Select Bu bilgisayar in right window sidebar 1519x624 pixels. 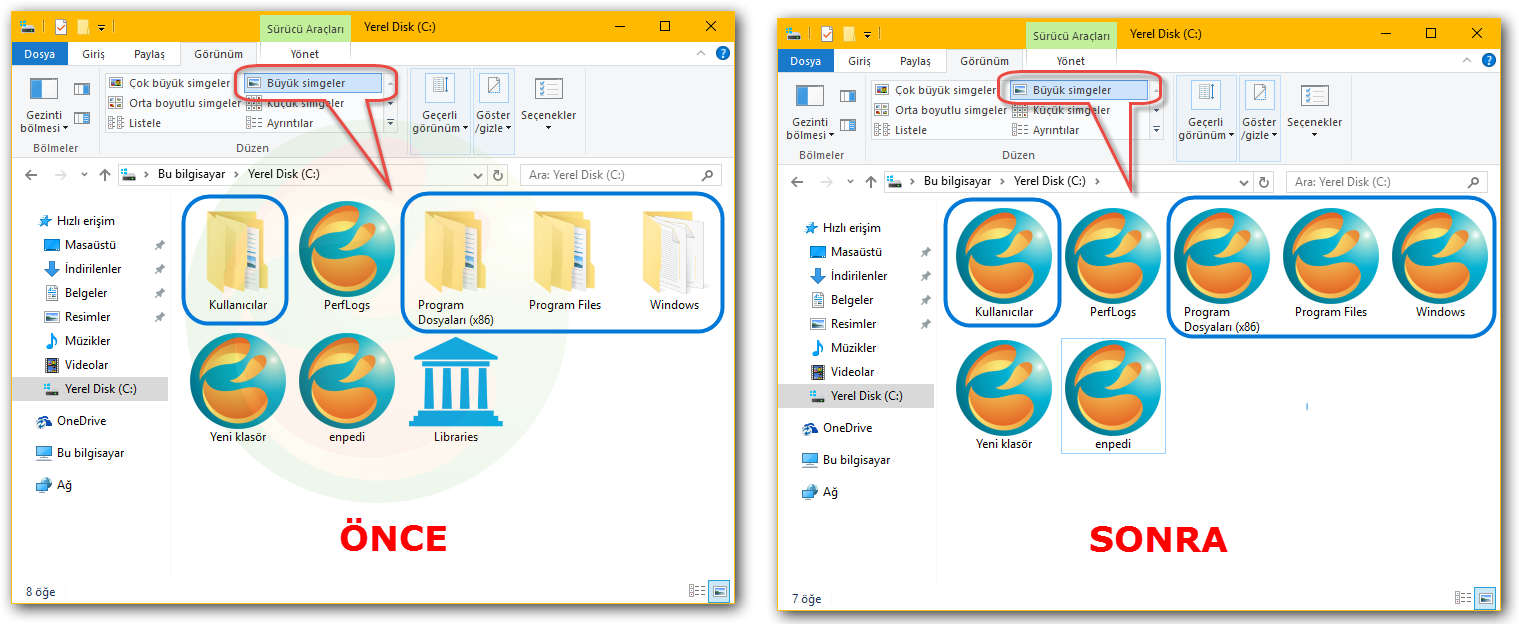846,460
